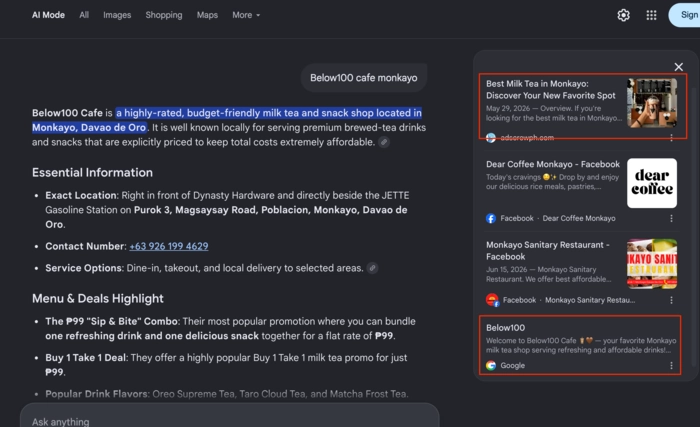Expand the More dropdown in search tabs

pos(246,15)
